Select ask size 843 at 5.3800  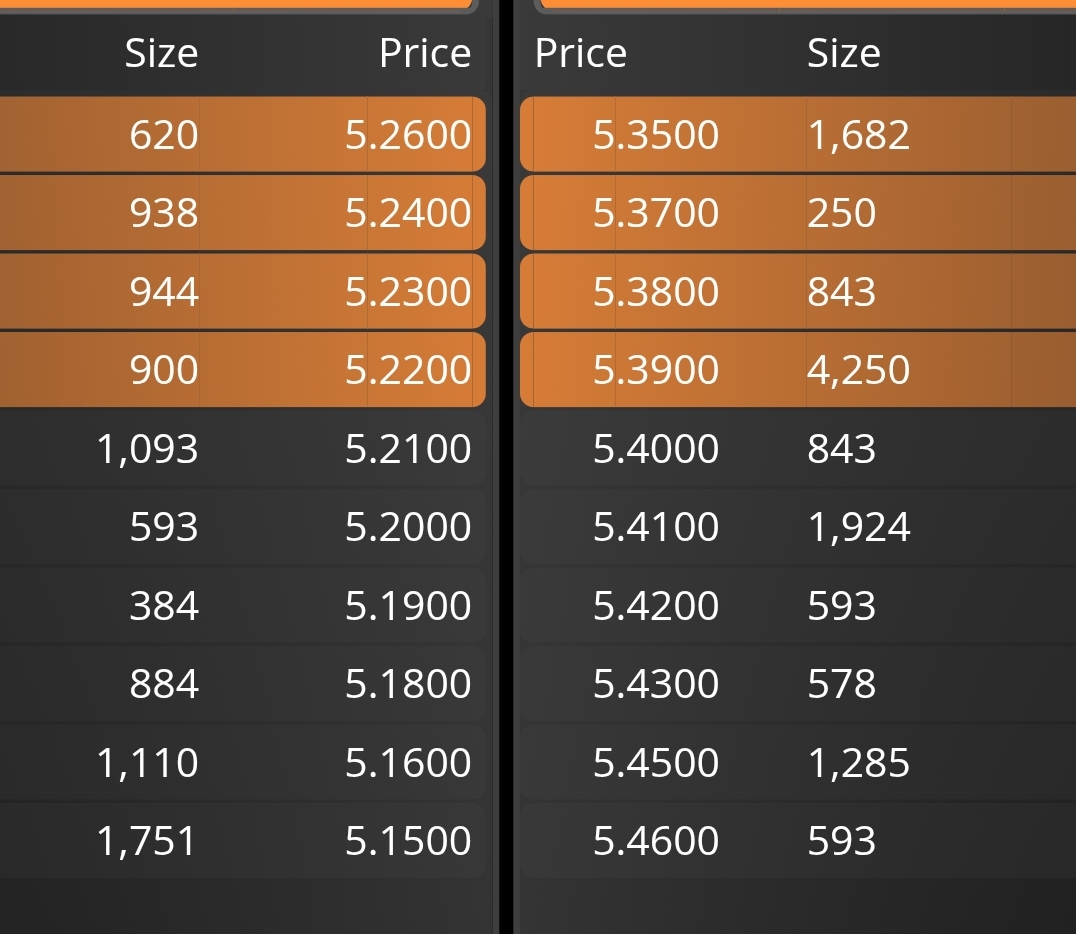tap(842, 292)
